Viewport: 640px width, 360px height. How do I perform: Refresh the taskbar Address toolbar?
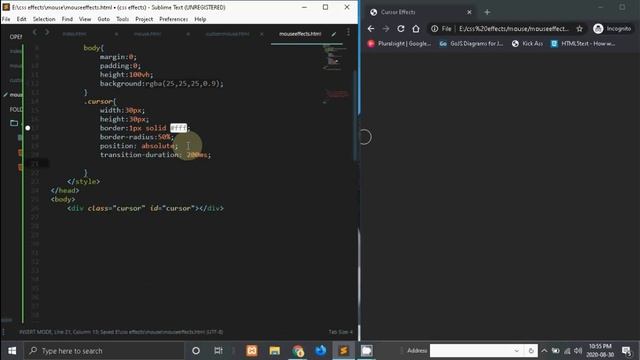pos(531,351)
